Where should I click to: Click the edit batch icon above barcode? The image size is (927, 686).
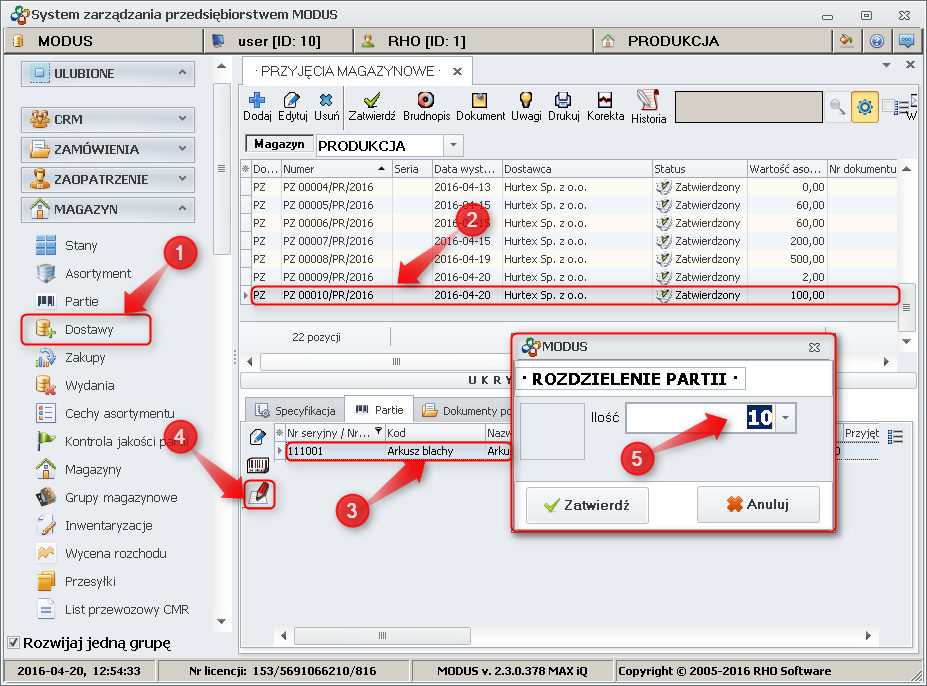point(258,437)
